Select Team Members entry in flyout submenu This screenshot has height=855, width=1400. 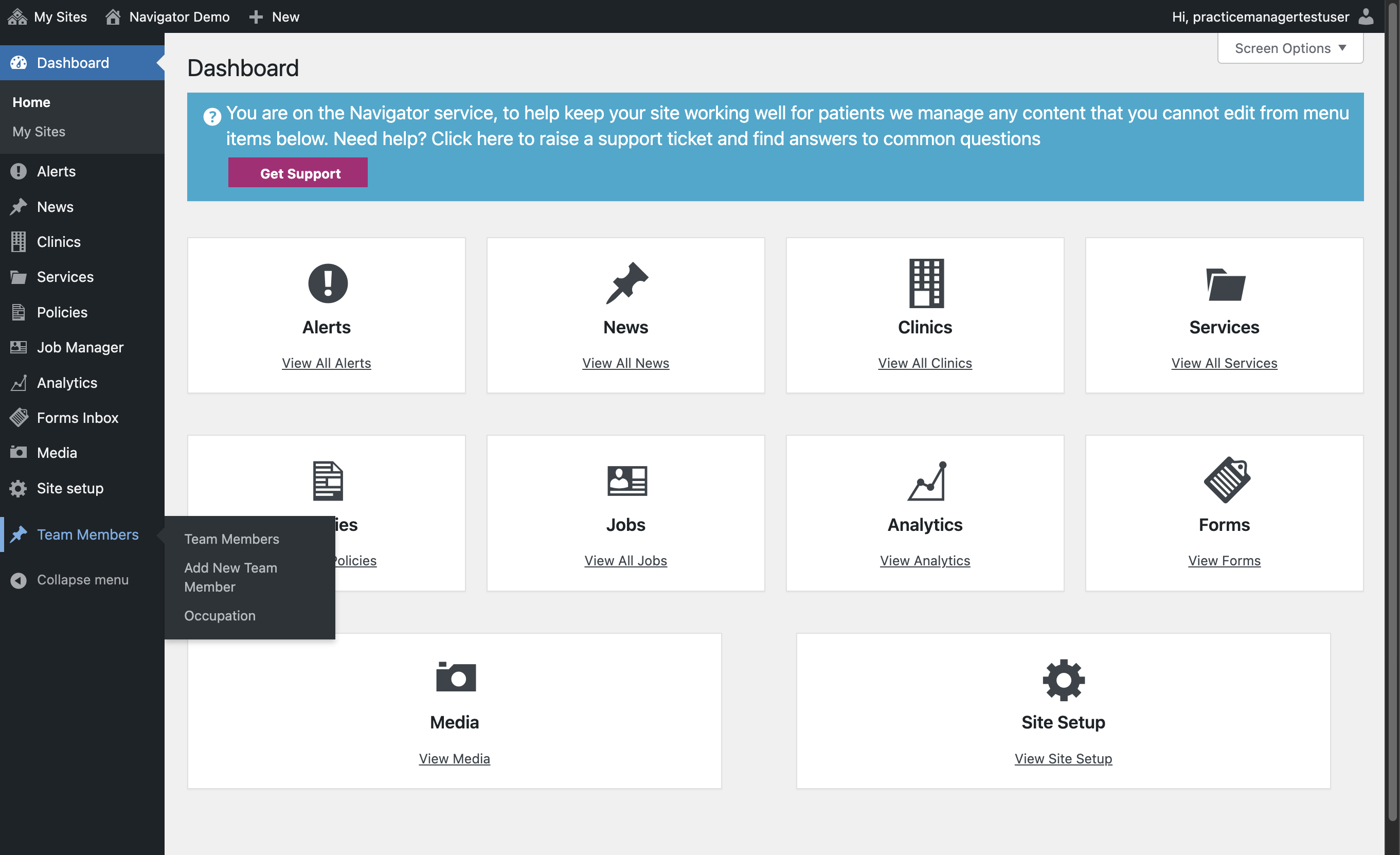232,539
